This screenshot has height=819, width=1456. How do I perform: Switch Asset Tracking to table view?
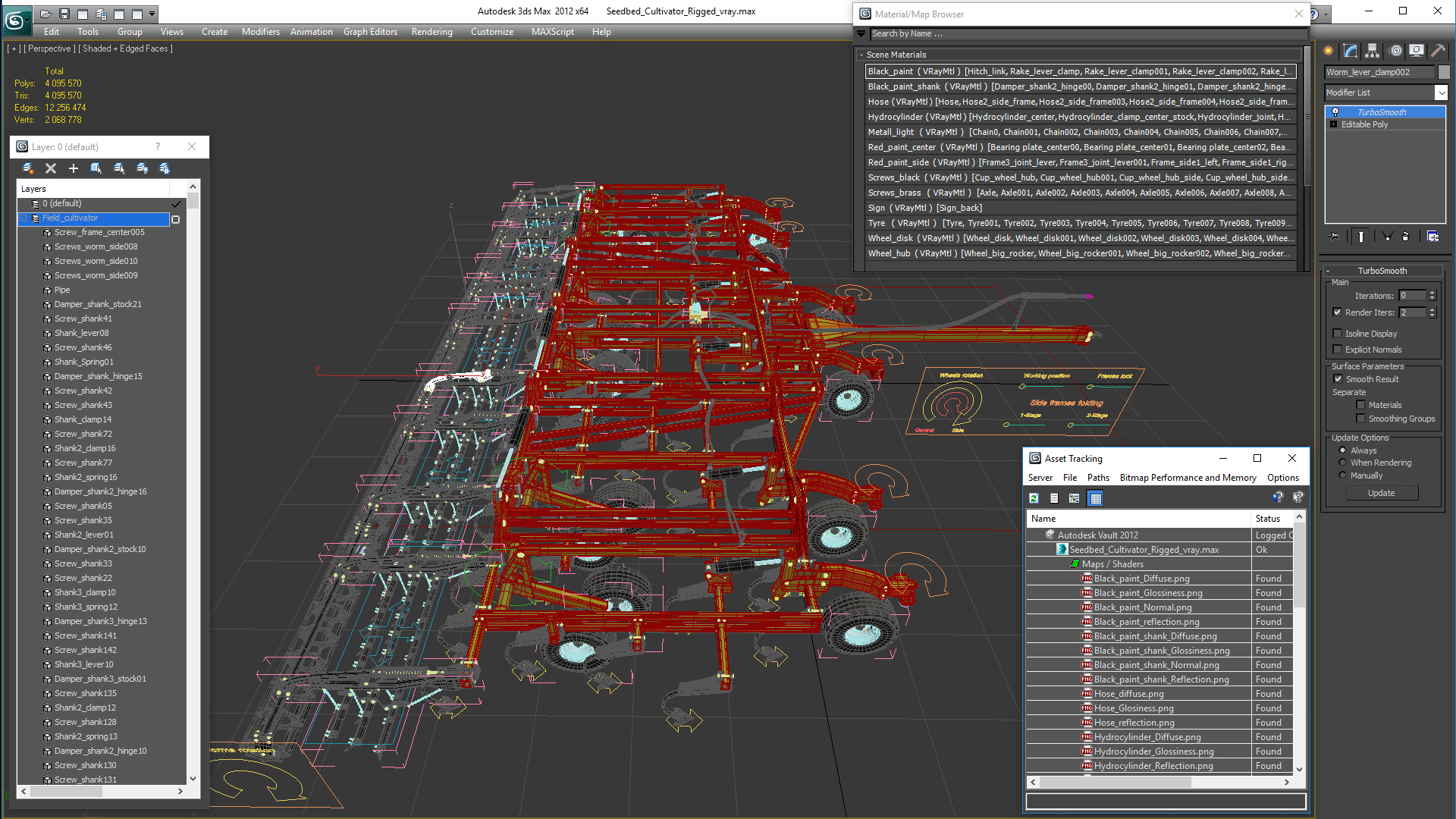(1095, 498)
